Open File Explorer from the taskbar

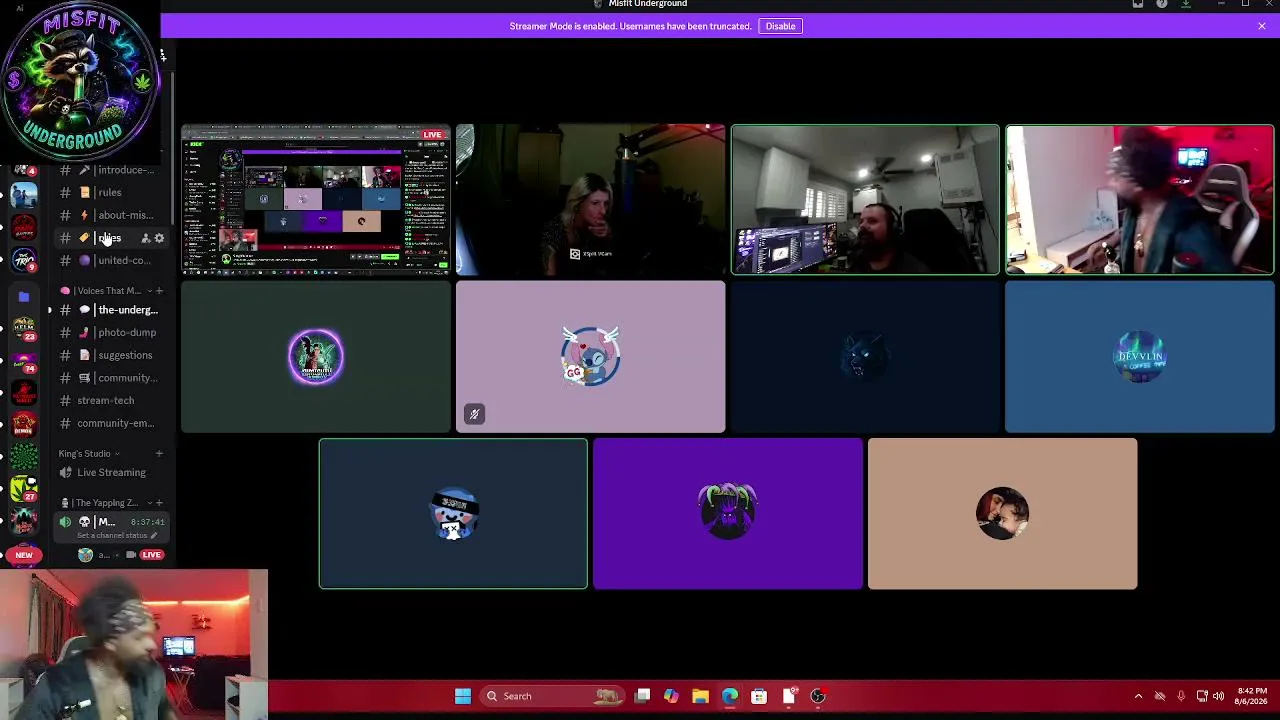[x=700, y=696]
